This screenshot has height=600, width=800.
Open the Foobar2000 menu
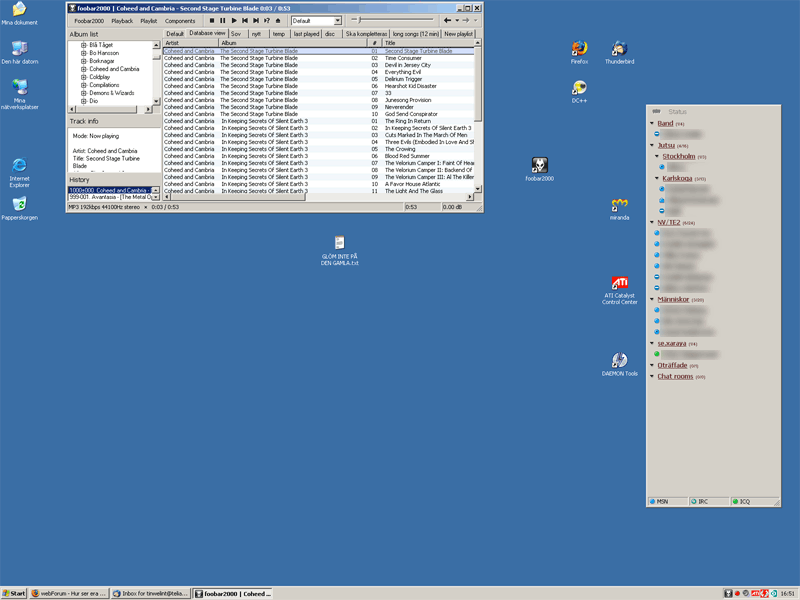pos(89,21)
